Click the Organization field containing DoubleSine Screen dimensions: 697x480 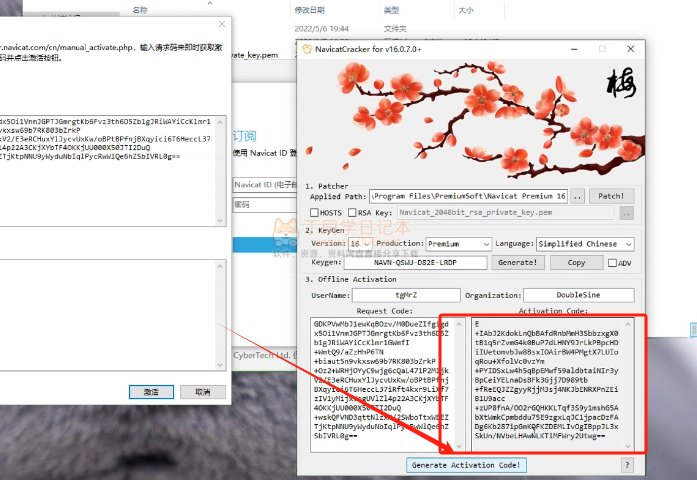coord(578,295)
